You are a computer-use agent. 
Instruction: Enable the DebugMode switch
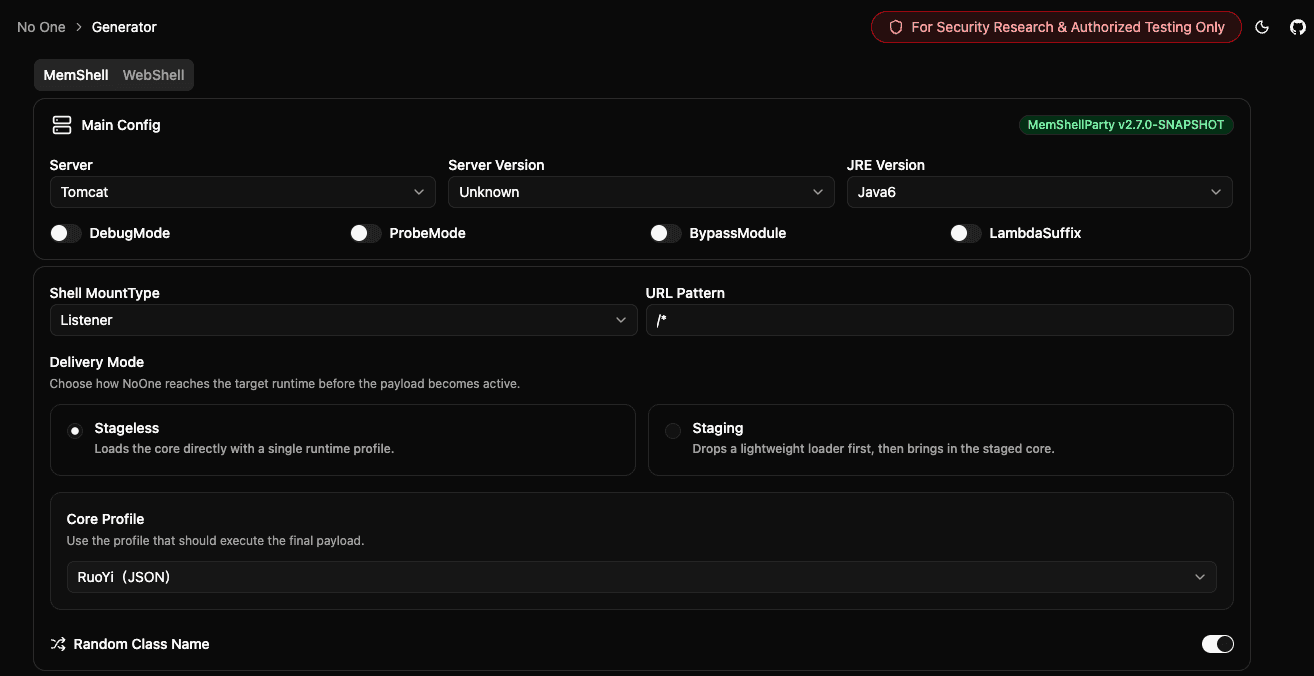tap(66, 233)
